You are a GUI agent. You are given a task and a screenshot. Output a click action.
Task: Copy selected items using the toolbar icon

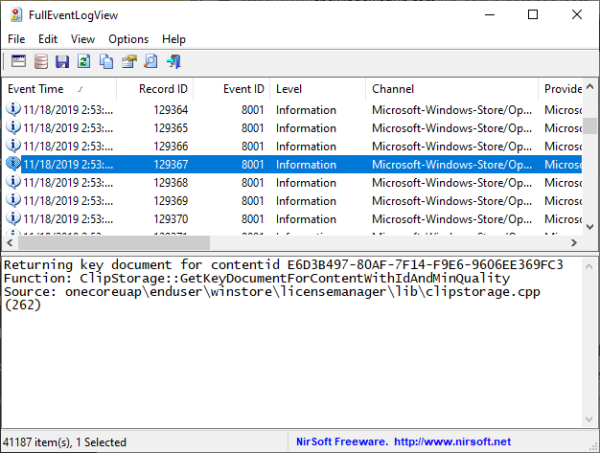(x=106, y=62)
